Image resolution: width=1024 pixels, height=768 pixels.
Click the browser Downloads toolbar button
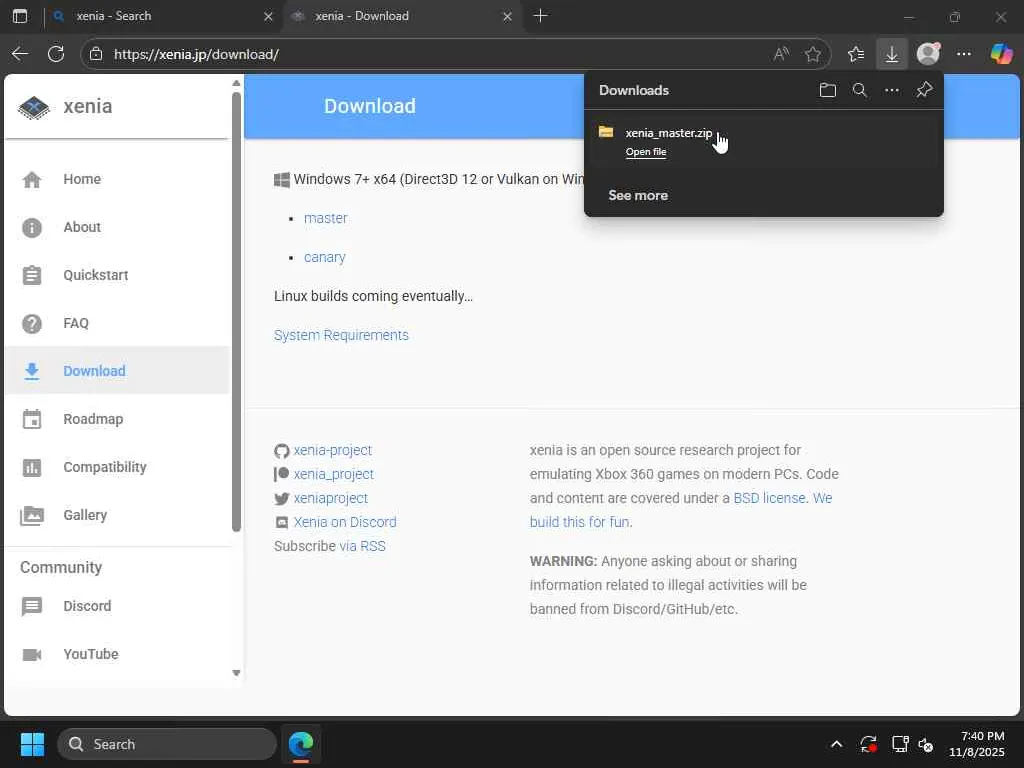click(891, 54)
